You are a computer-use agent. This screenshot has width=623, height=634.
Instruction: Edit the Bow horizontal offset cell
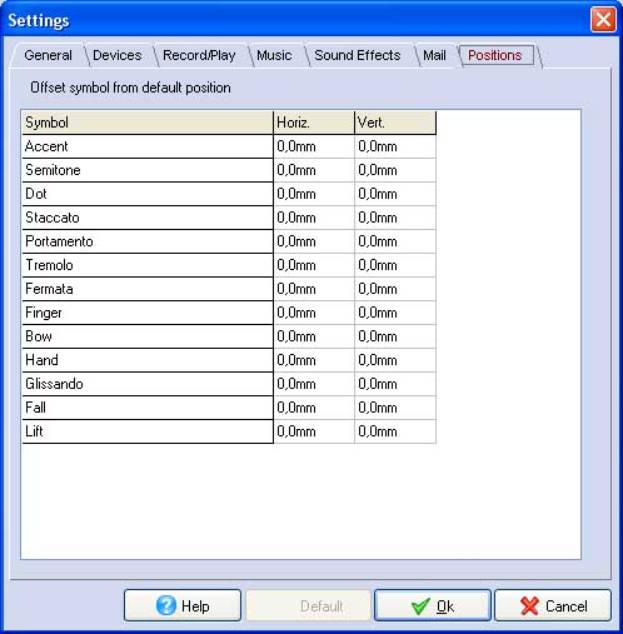click(x=314, y=336)
